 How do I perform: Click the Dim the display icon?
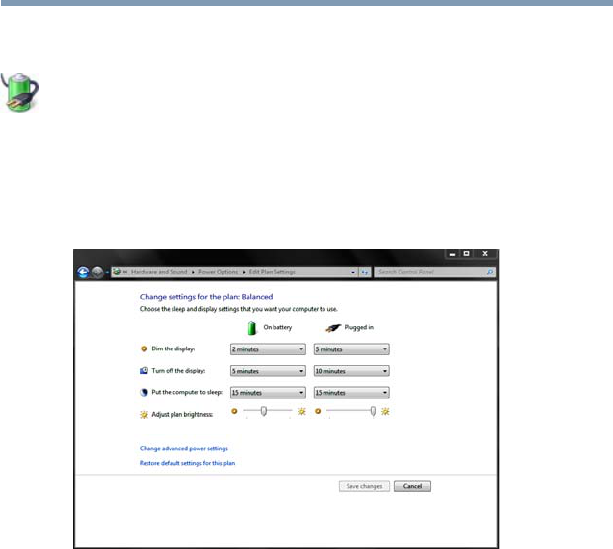point(144,349)
